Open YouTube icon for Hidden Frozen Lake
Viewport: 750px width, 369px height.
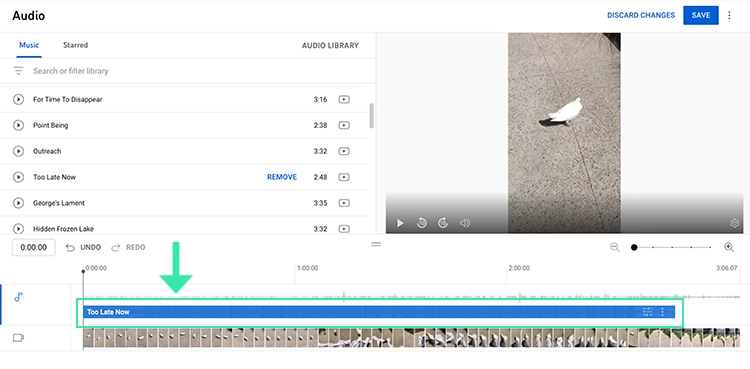344,229
